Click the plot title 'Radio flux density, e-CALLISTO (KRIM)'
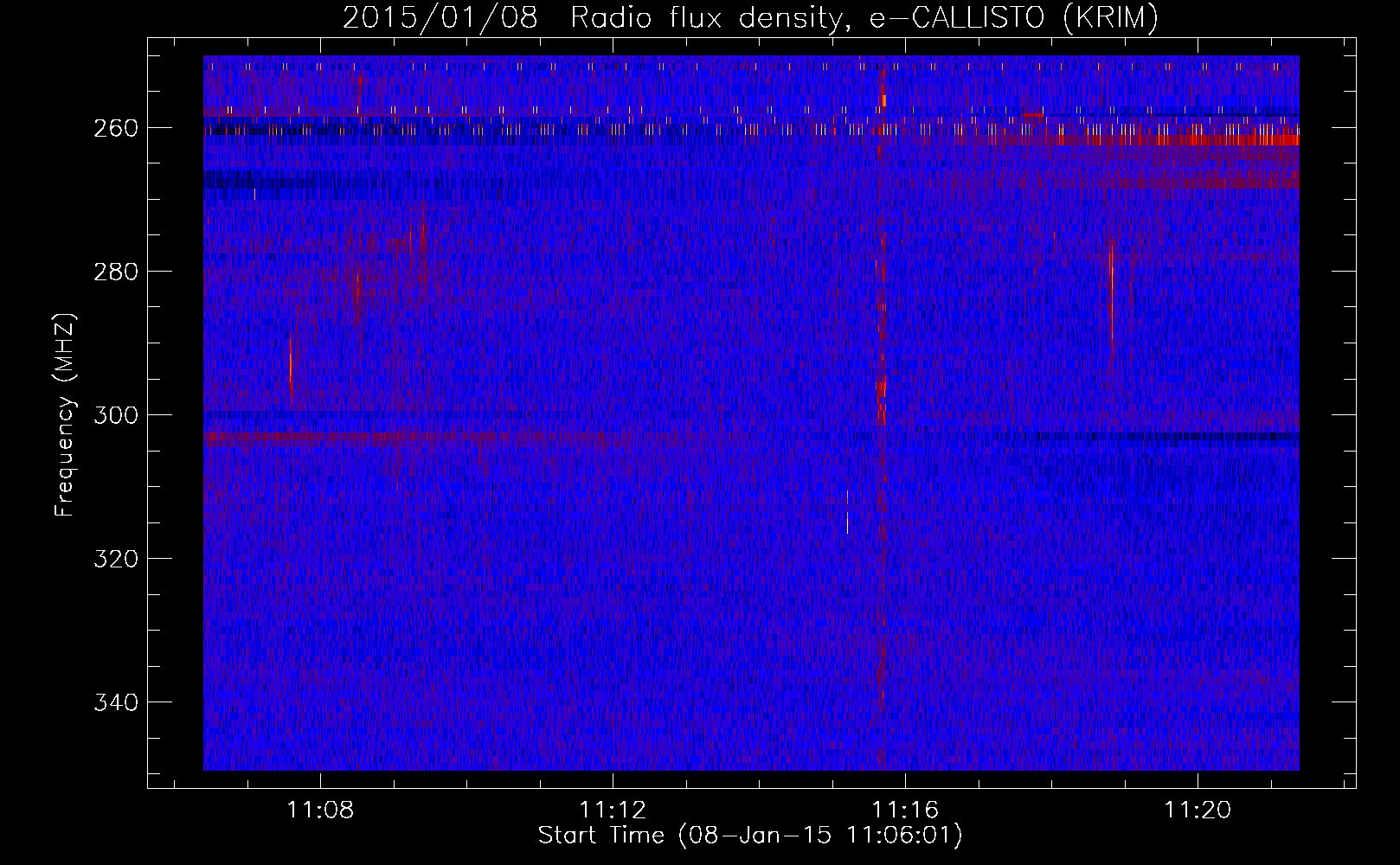Screen dimensions: 1400x865 (864, 17)
